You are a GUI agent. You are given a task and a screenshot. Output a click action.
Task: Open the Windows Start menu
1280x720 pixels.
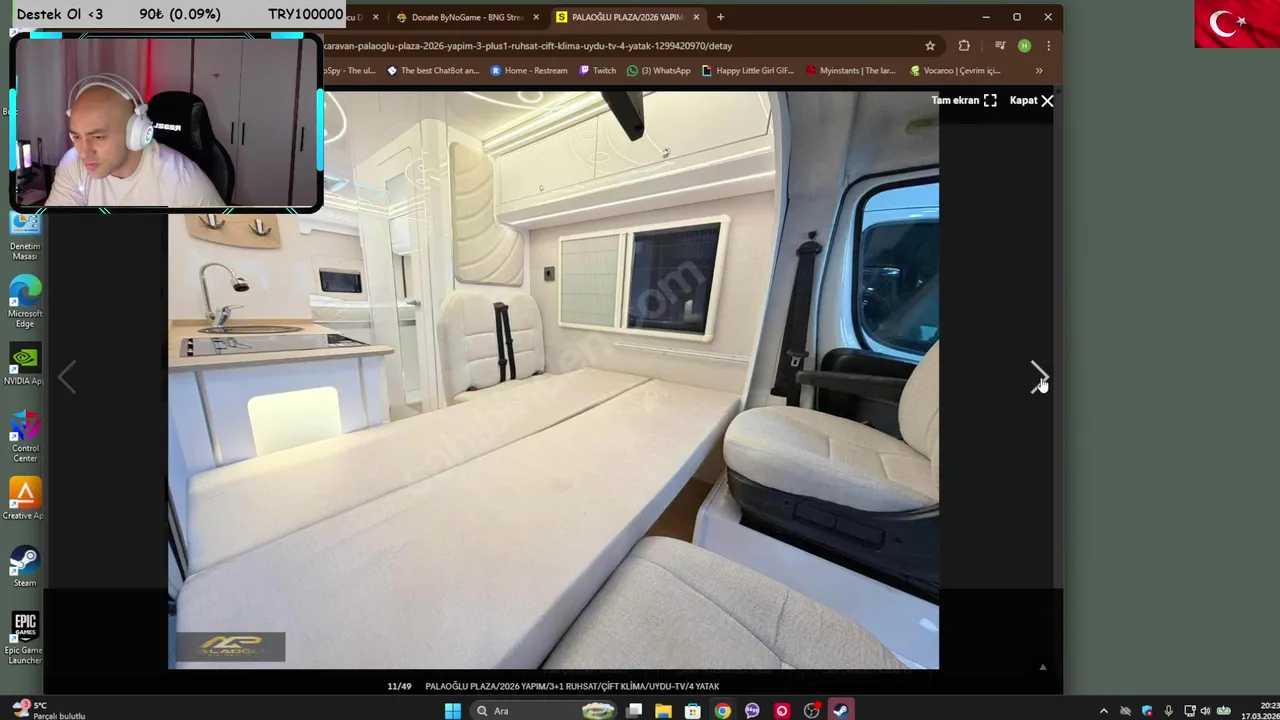coord(453,711)
